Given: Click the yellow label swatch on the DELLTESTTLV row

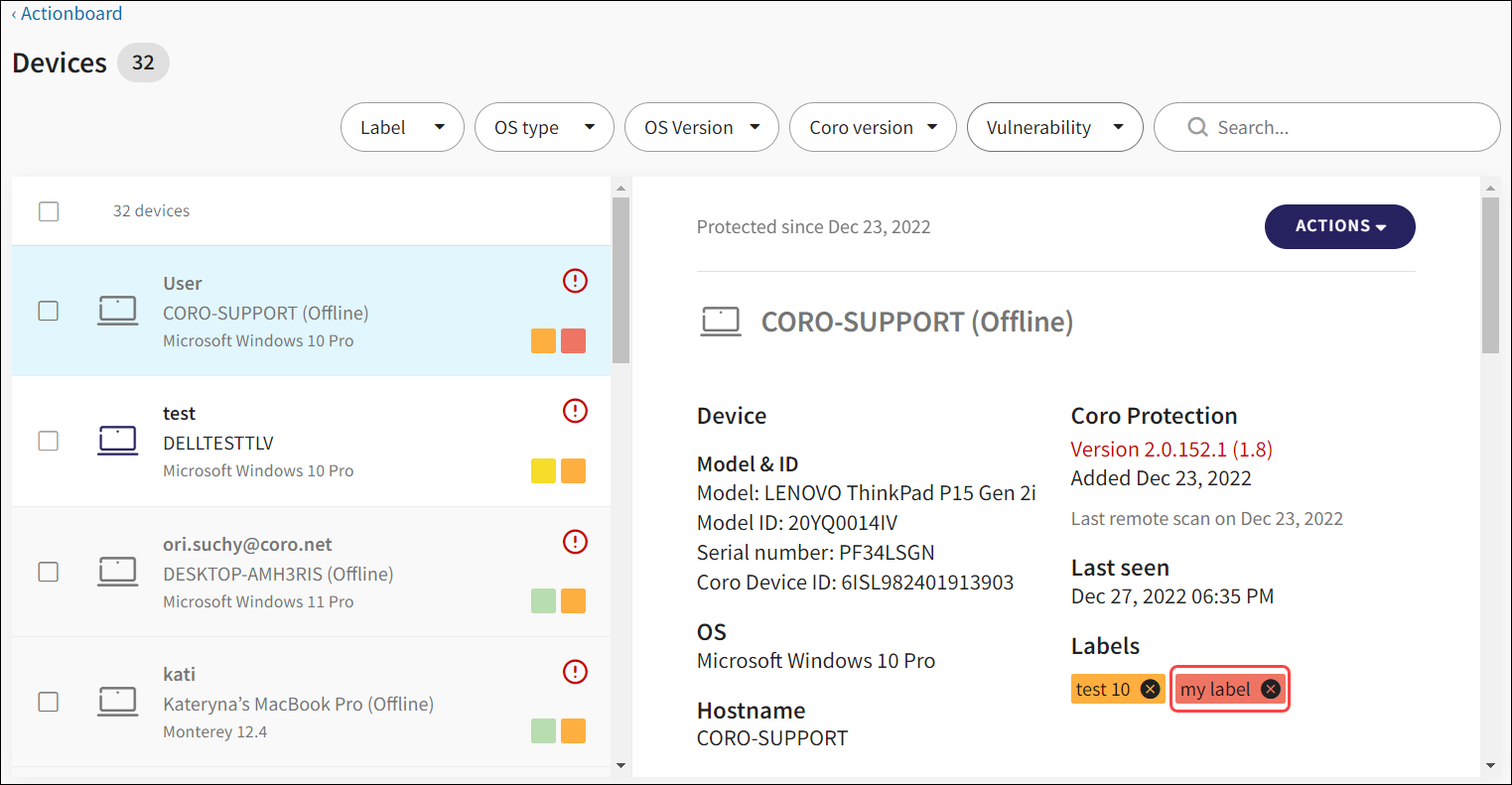Looking at the screenshot, I should (x=543, y=471).
